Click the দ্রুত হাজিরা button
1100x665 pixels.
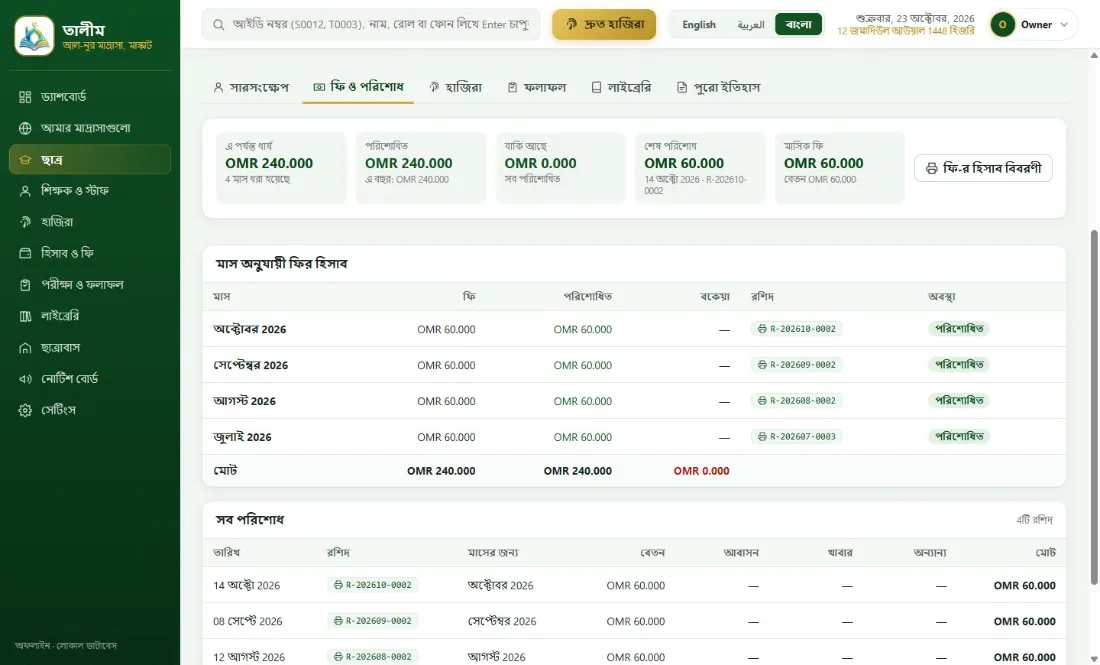click(604, 25)
